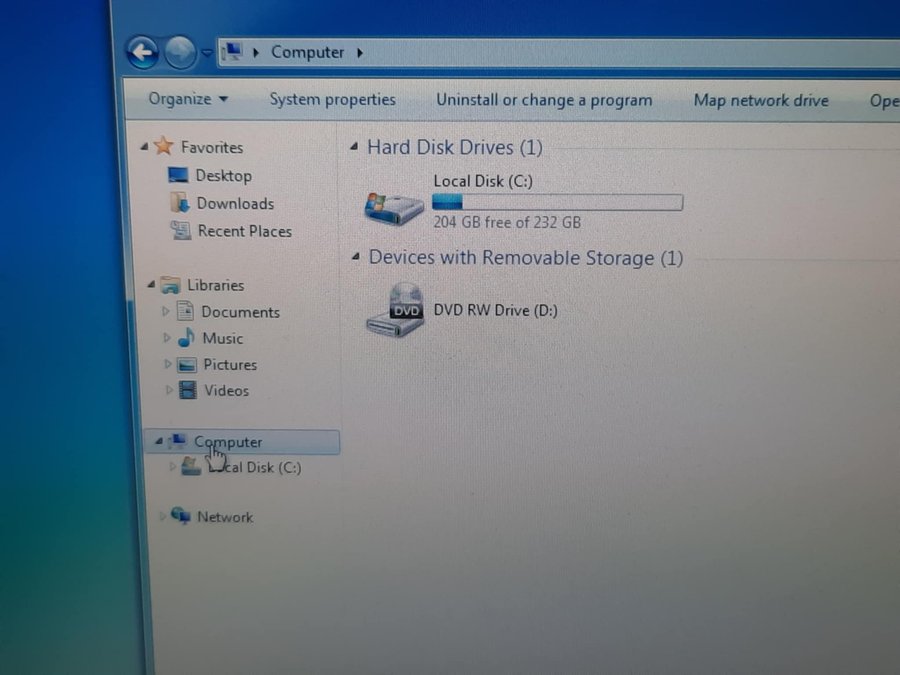Screen dimensions: 900x675
Task: Collapse the Favorites section arrow
Action: [x=145, y=148]
